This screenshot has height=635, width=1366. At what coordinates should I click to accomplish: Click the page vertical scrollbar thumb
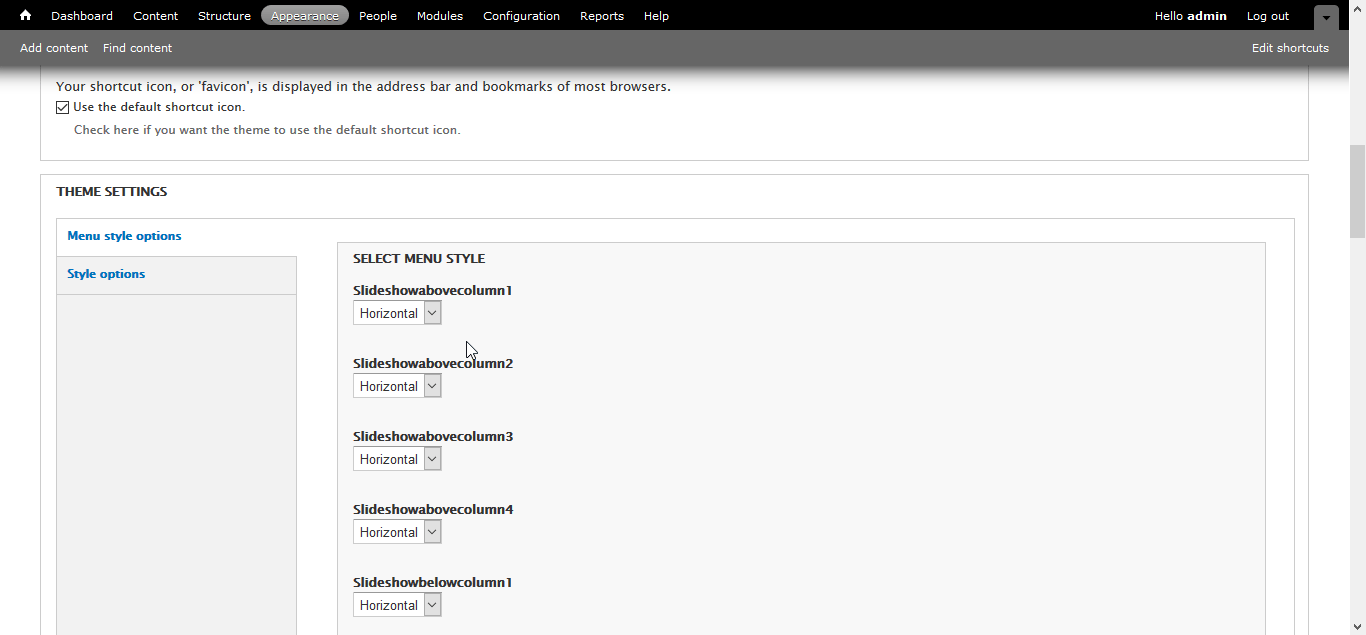[1357, 191]
